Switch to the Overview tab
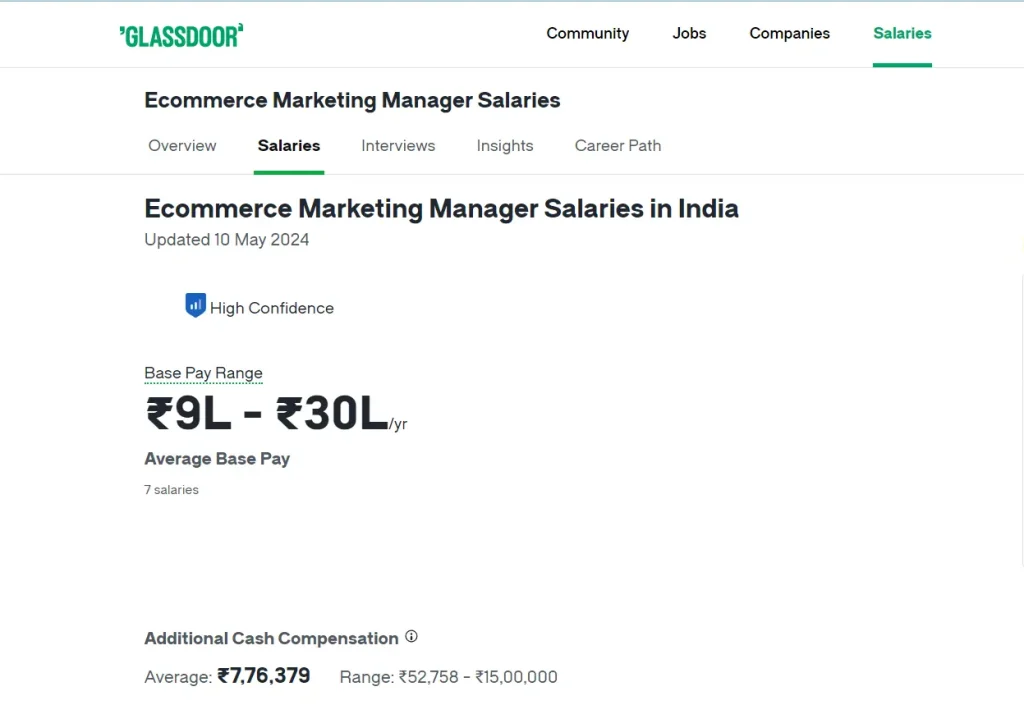 [x=182, y=146]
